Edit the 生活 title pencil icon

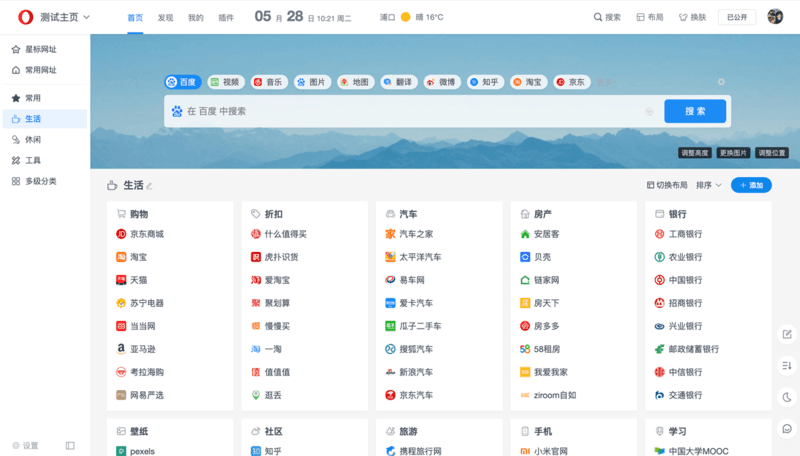point(149,186)
